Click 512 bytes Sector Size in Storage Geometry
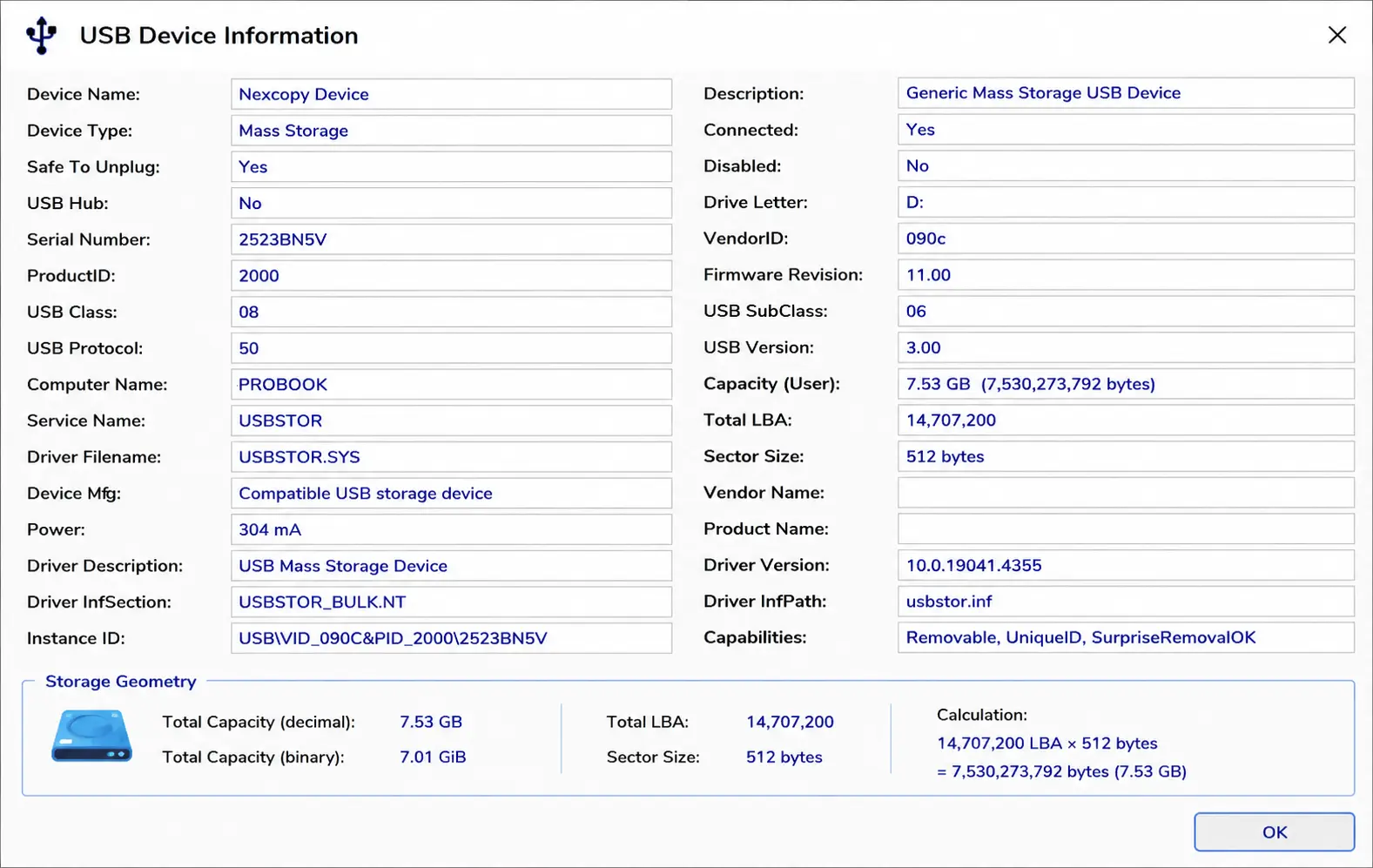 (784, 757)
